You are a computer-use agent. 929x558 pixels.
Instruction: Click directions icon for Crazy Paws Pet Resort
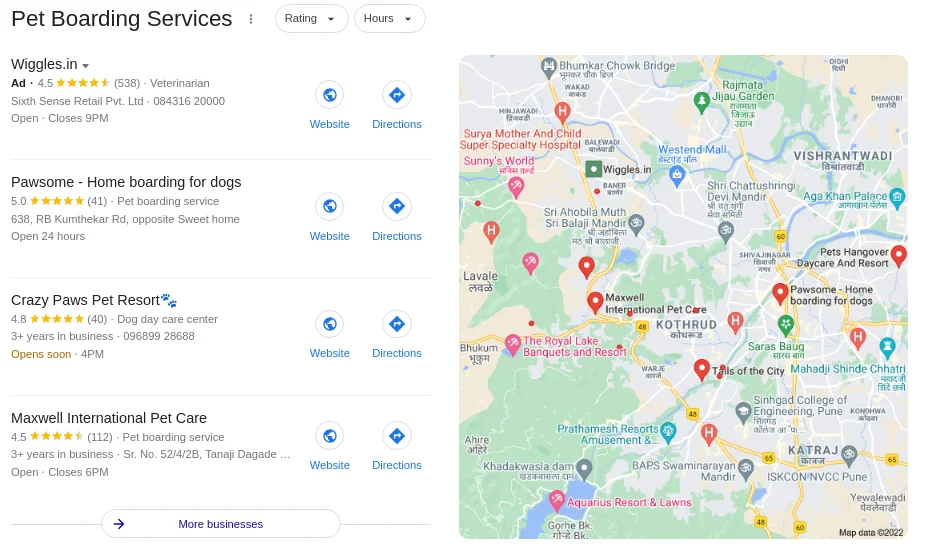point(397,324)
